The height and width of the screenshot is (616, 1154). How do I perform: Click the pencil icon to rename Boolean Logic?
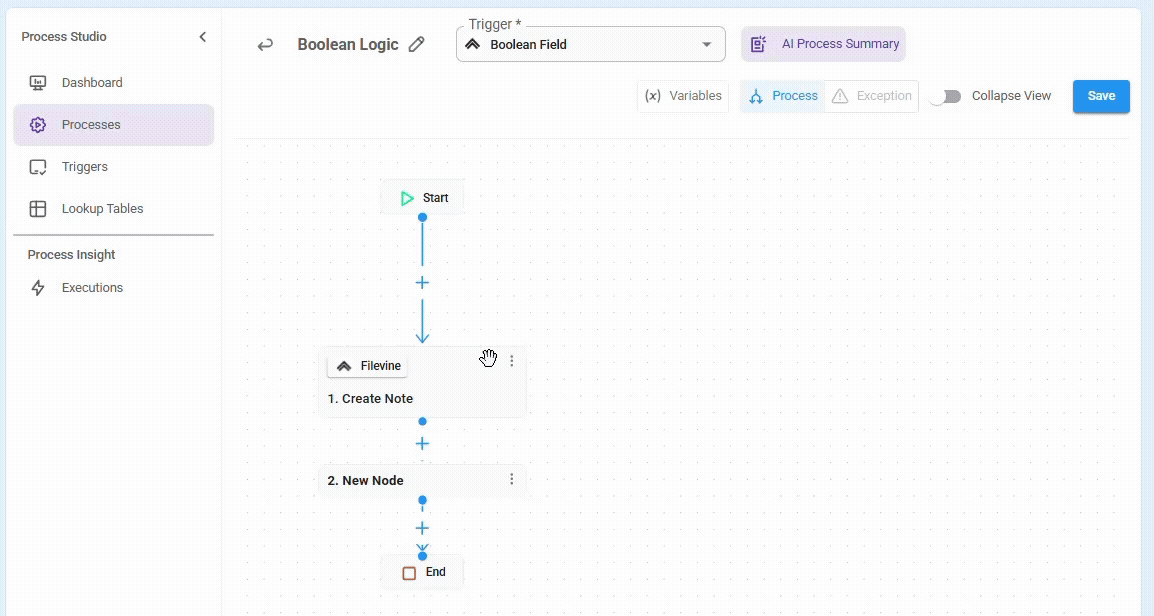tap(417, 45)
